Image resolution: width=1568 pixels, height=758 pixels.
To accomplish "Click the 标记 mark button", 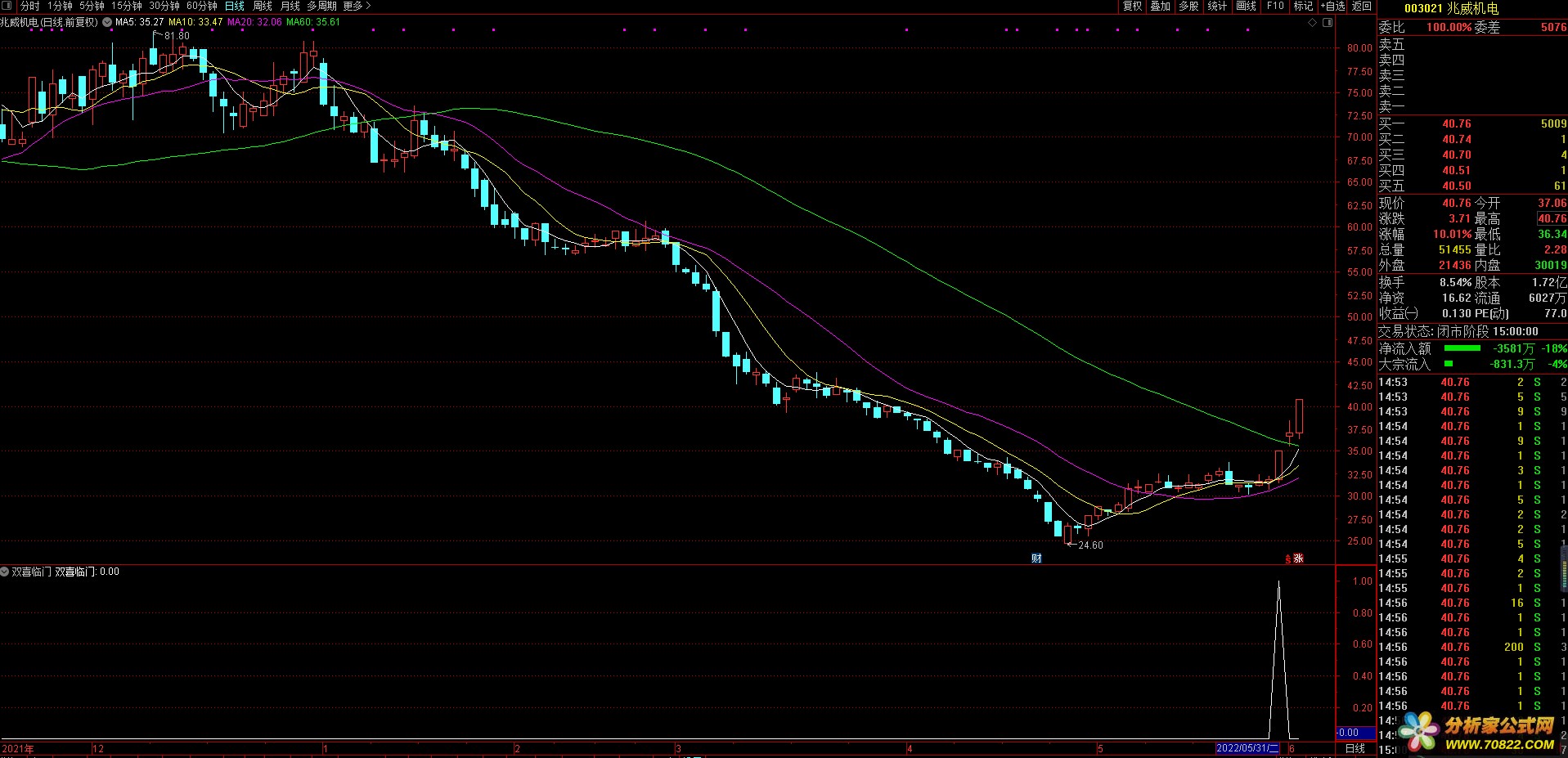I will click(x=1303, y=6).
